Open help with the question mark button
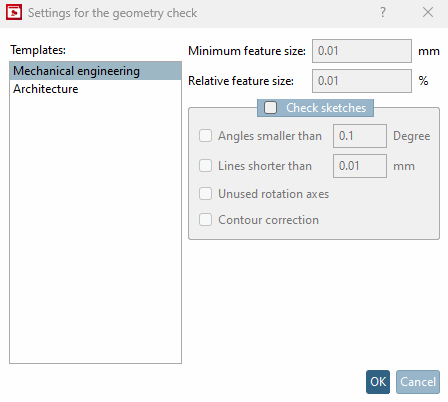448x402 pixels. [383, 12]
